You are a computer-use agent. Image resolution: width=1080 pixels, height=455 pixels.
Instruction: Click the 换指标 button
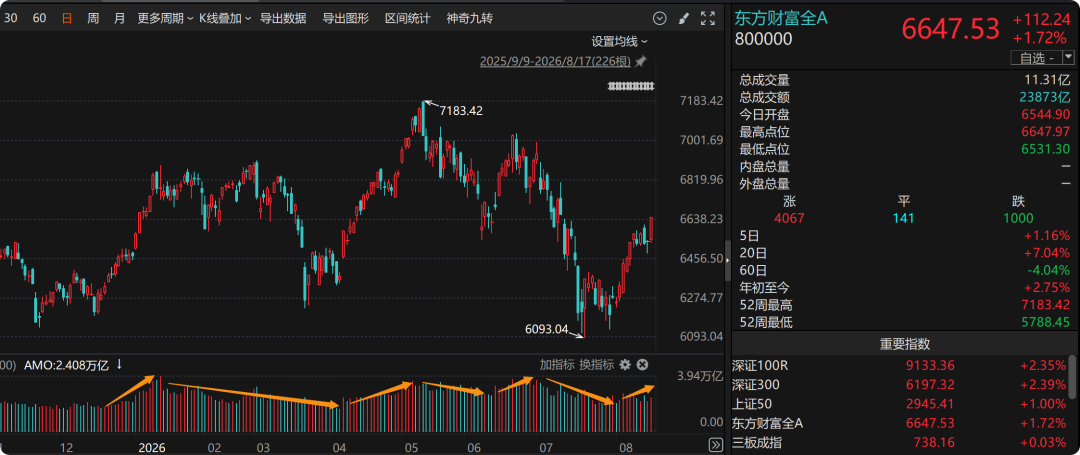pos(596,364)
